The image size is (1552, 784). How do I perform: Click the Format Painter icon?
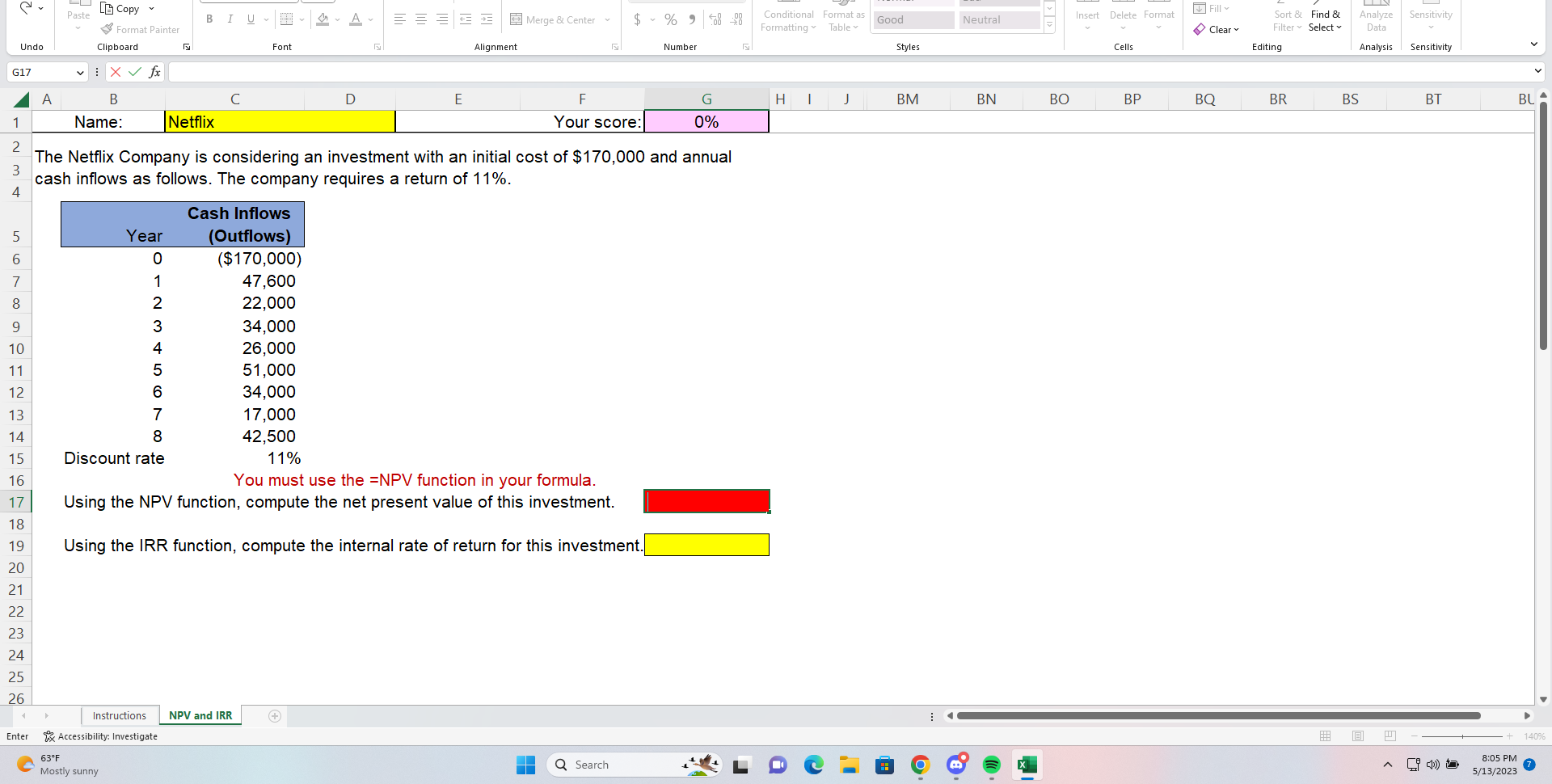point(106,29)
